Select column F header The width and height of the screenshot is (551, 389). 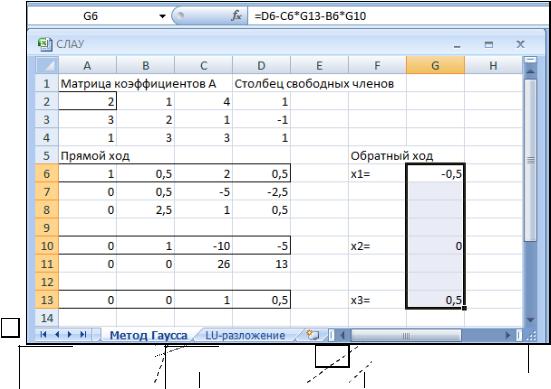click(377, 65)
